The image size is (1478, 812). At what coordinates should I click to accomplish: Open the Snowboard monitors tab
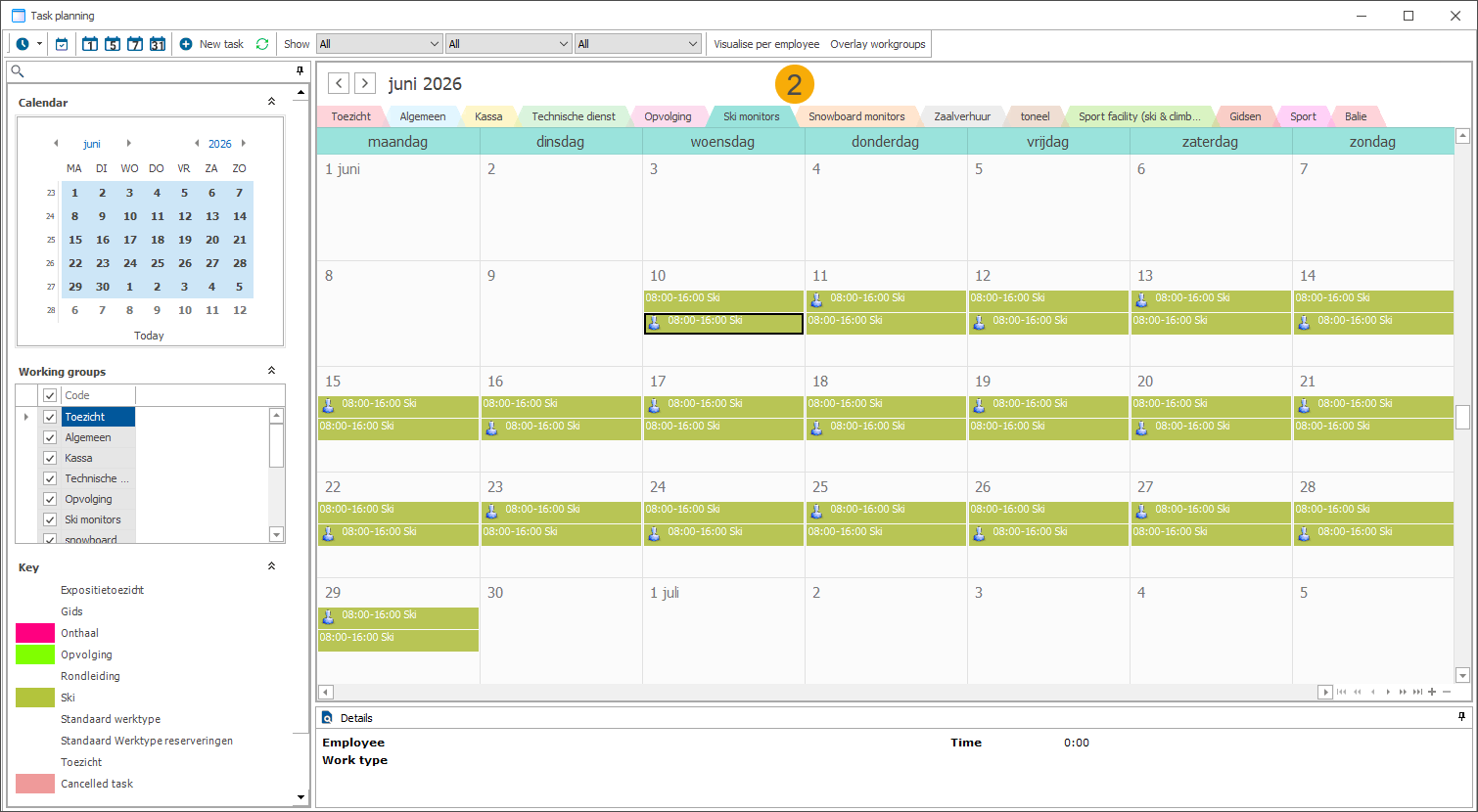click(x=856, y=116)
